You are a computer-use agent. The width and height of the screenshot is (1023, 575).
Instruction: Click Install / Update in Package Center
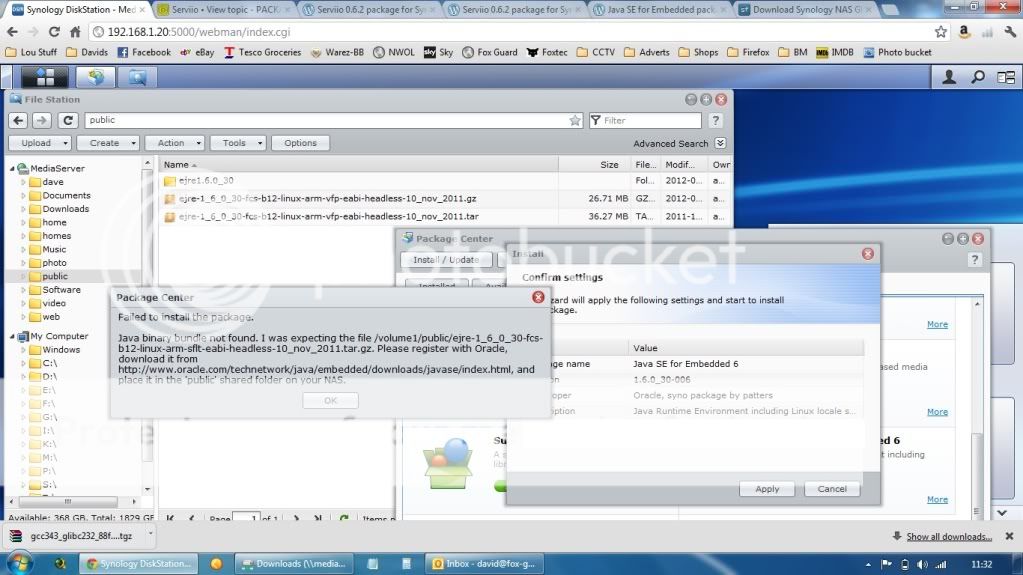[x=446, y=260]
